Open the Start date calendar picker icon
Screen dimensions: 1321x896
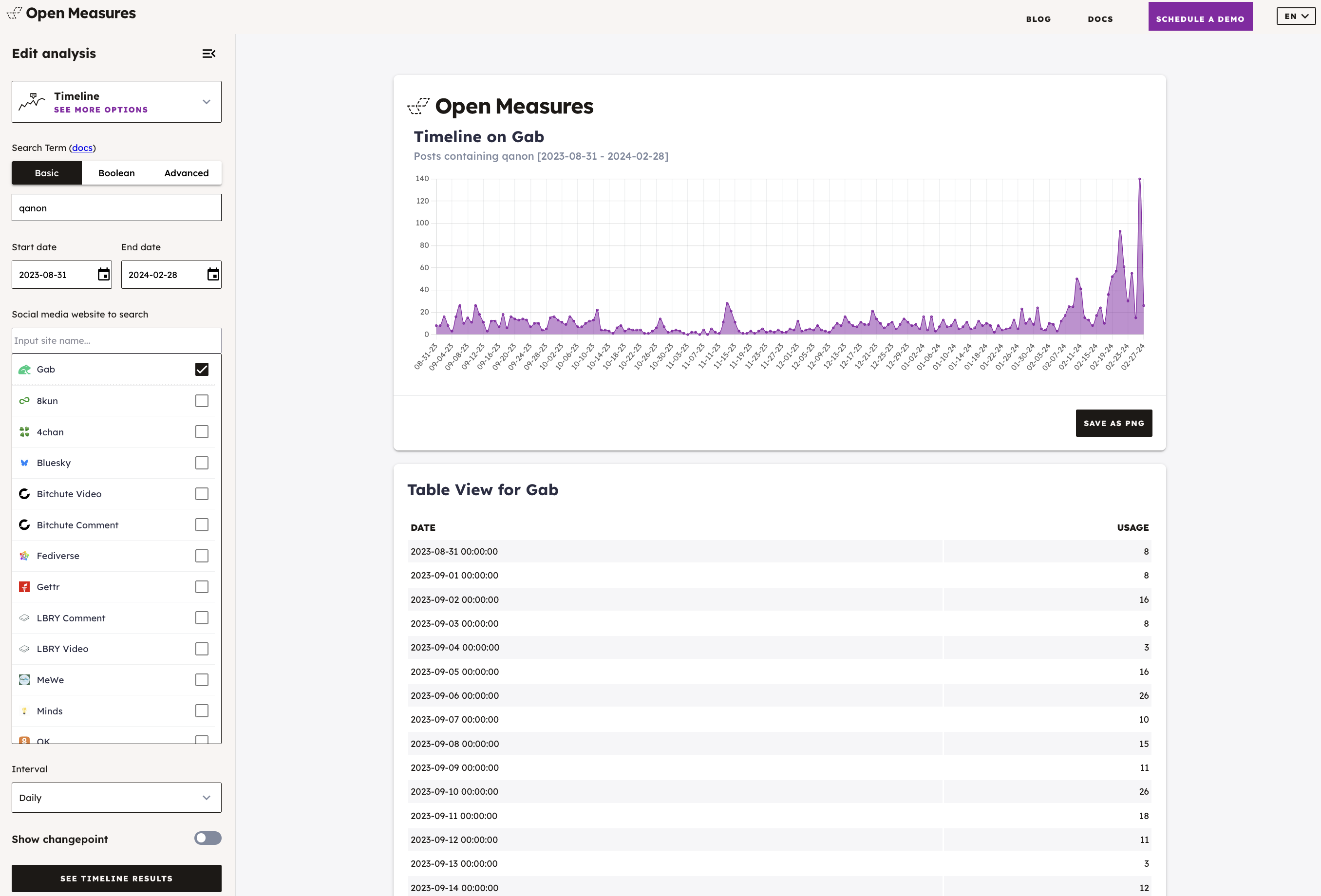tap(103, 275)
